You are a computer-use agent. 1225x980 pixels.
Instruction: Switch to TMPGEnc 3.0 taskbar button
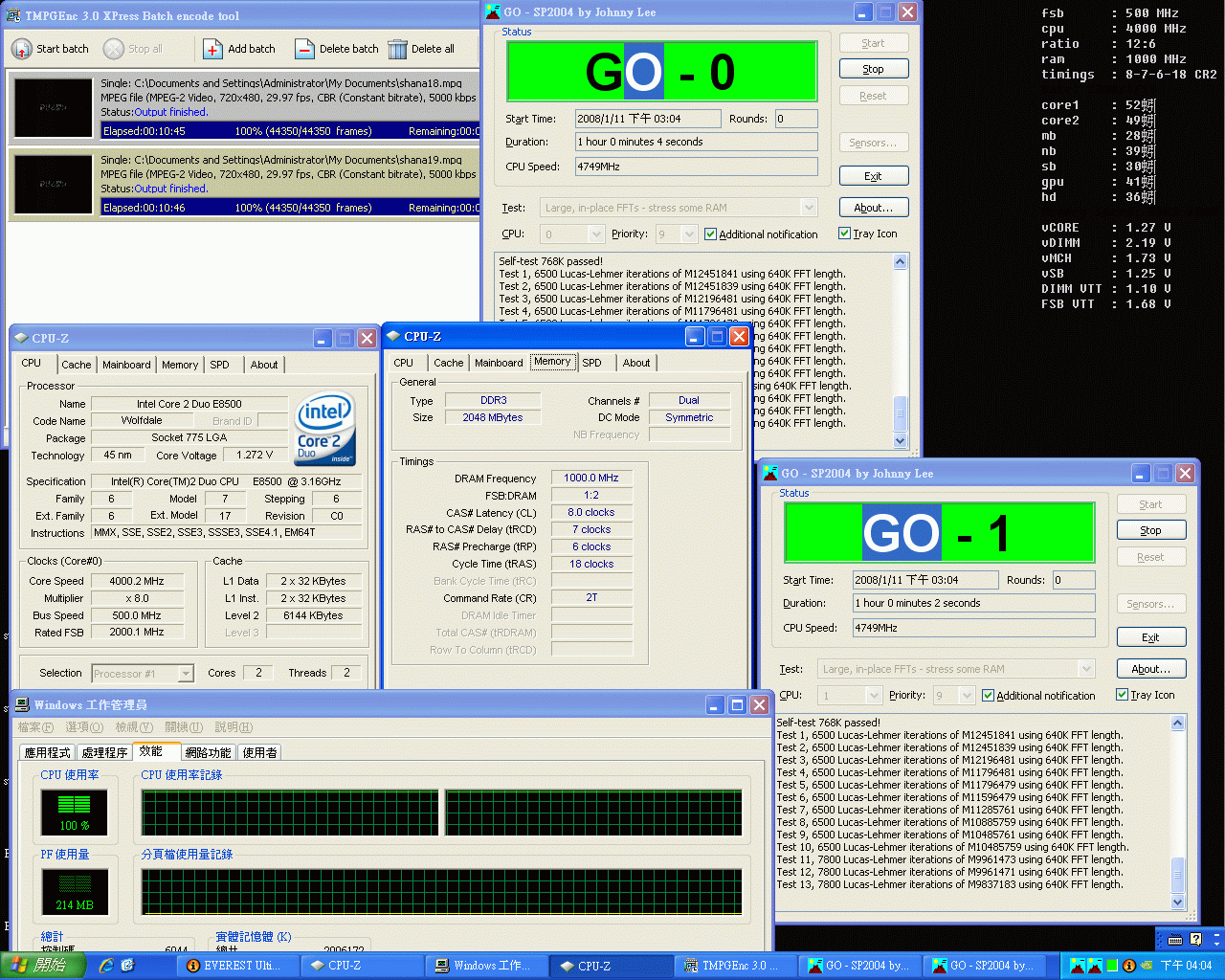[x=736, y=966]
